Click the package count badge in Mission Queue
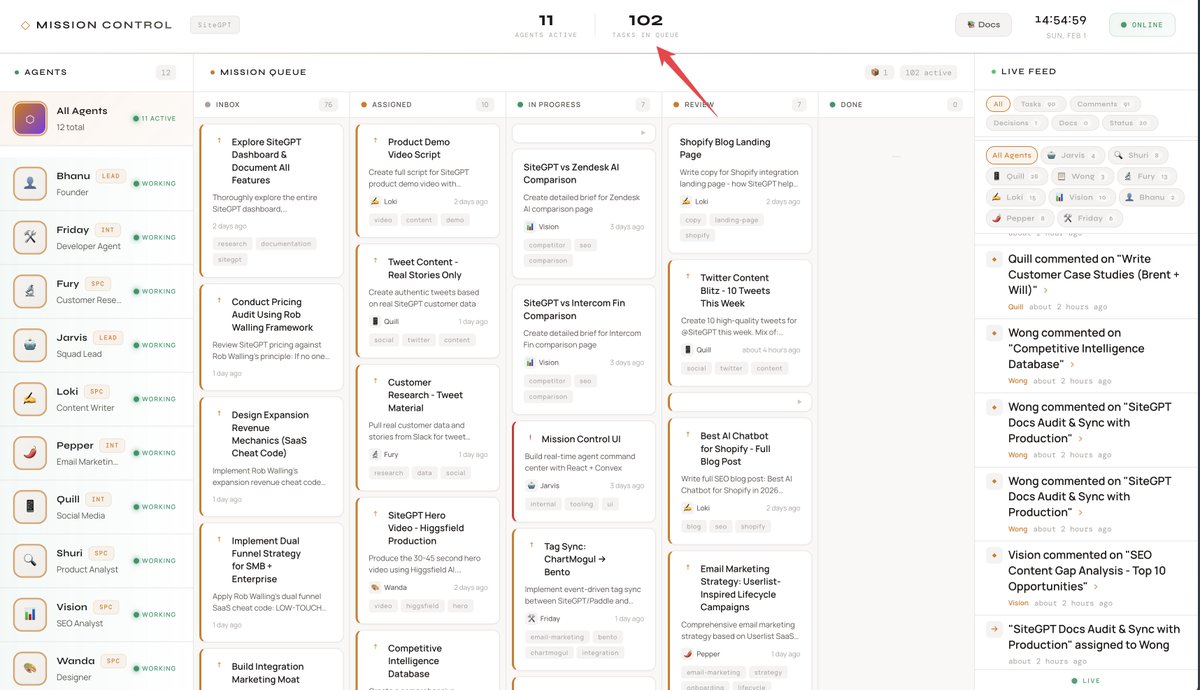The width and height of the screenshot is (1200, 690). (x=879, y=72)
